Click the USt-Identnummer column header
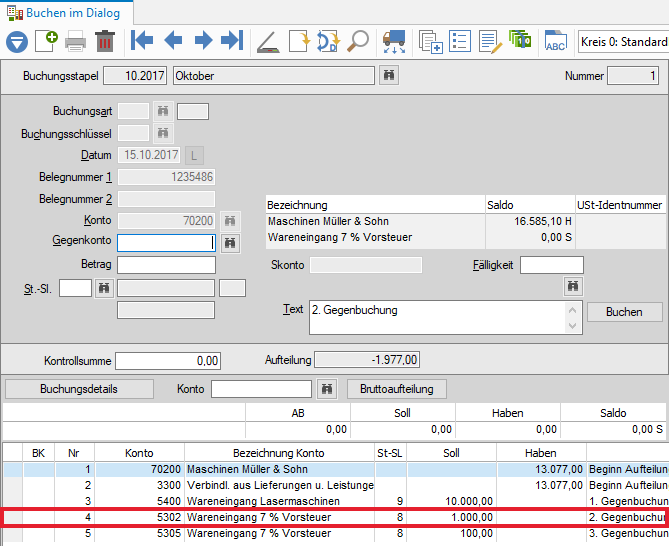The width and height of the screenshot is (669, 546). coord(620,205)
